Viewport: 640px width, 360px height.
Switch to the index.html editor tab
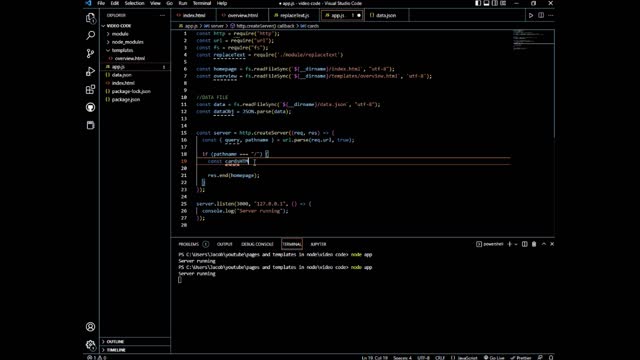coord(193,16)
